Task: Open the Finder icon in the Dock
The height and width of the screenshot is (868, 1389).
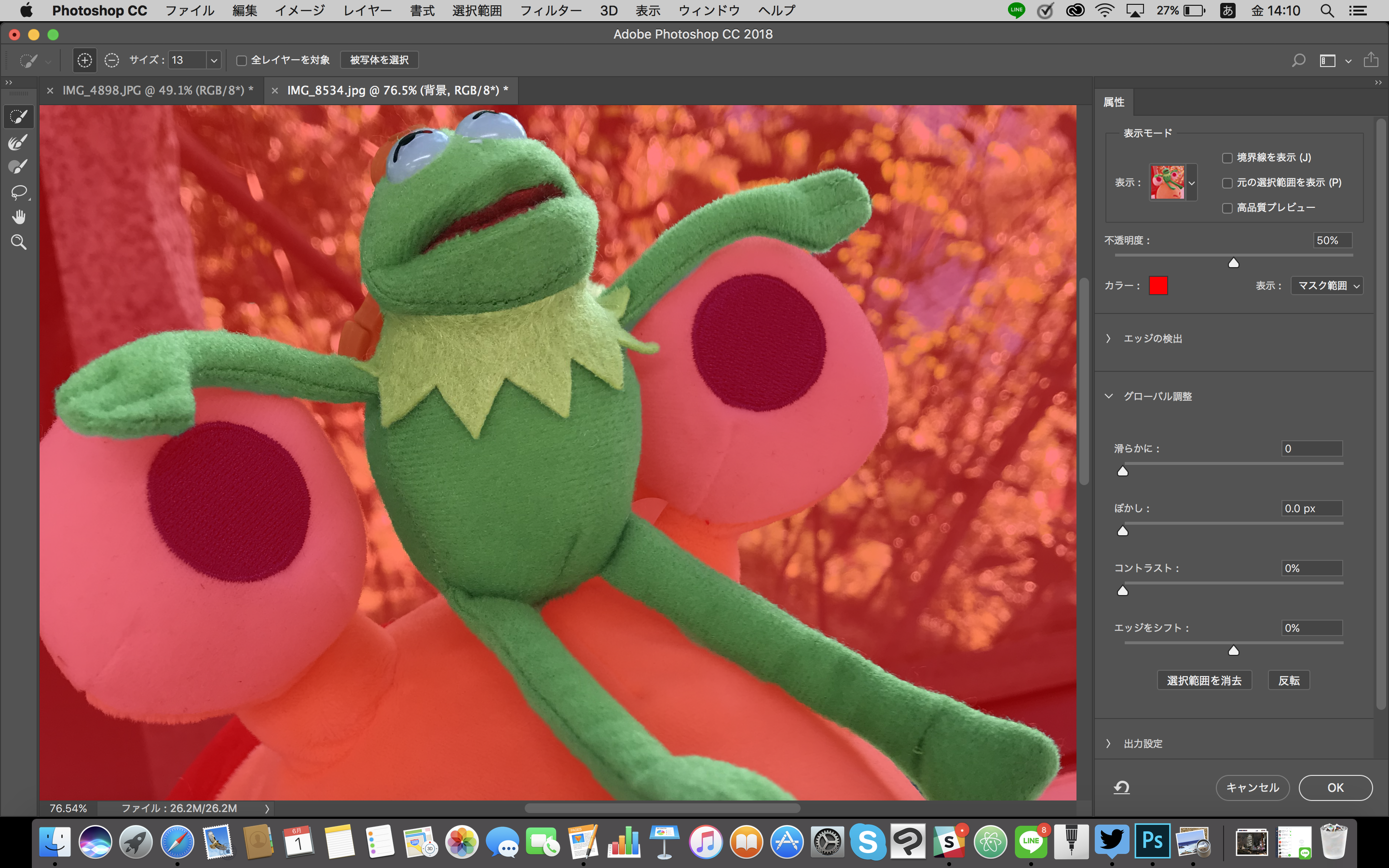Action: [x=55, y=841]
